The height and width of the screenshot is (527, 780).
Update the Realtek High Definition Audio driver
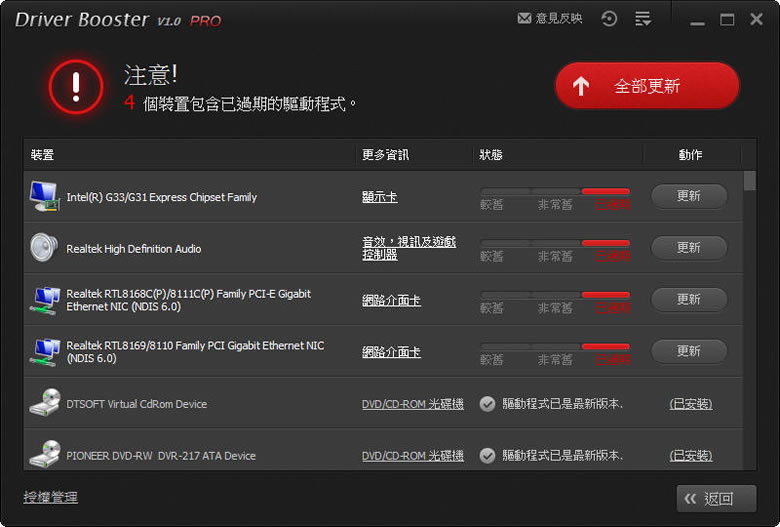(x=689, y=247)
